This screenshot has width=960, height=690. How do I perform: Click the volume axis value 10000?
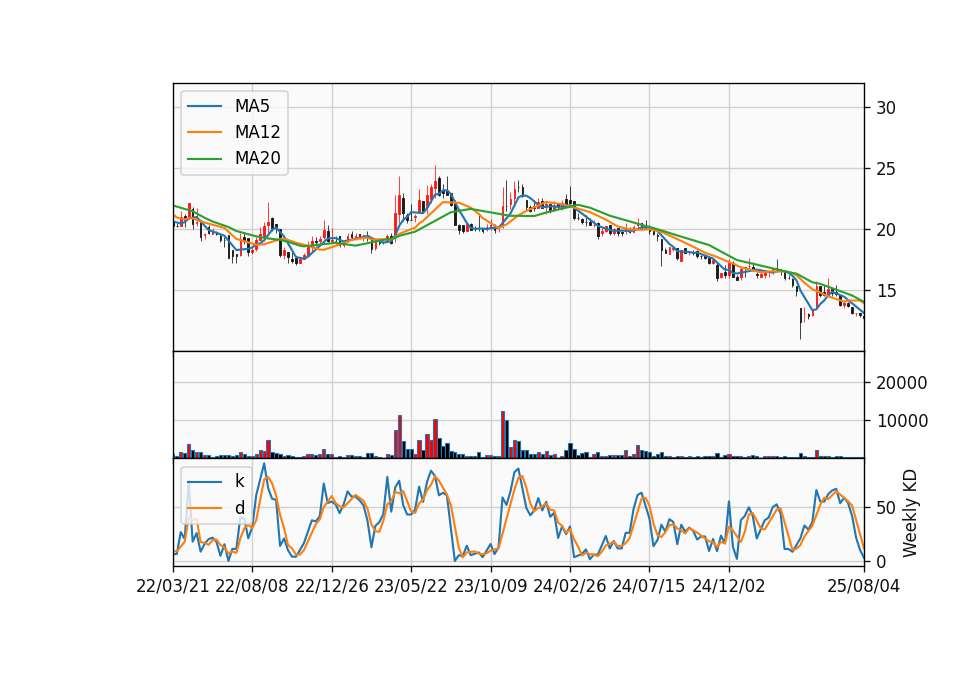902,421
